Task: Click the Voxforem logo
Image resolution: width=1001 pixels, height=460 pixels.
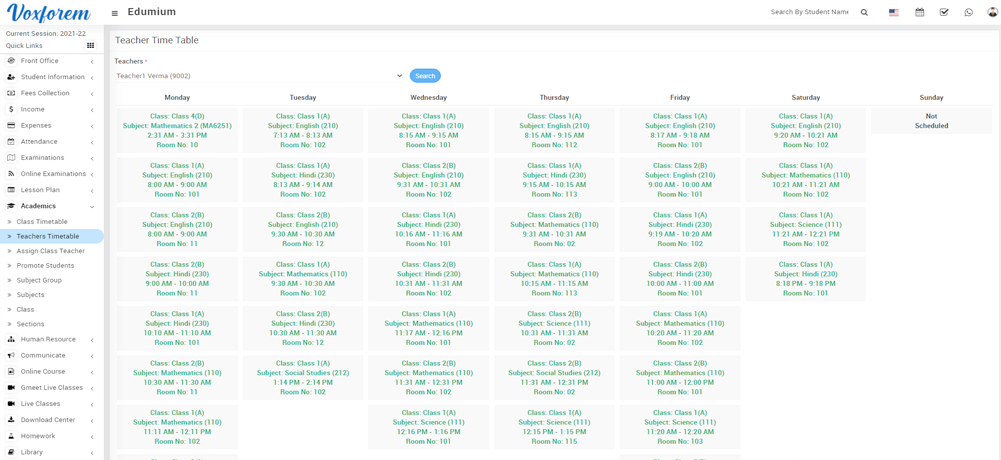Action: (48, 13)
